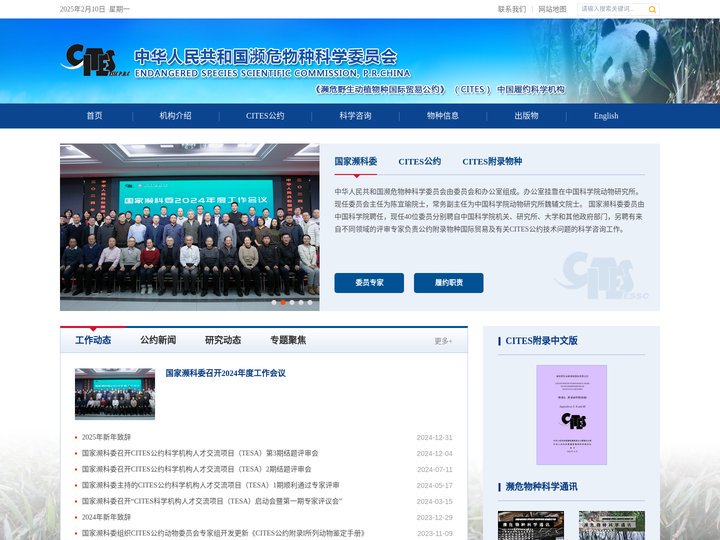The width and height of the screenshot is (720, 540).
Task: Focus the search keyword input field
Action: click(612, 9)
